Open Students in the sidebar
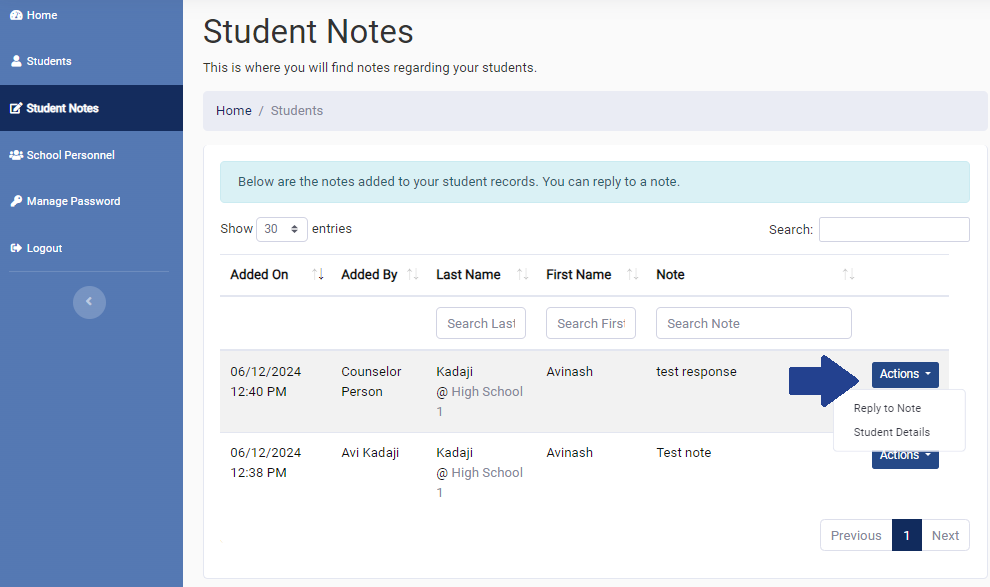Screen dimensions: 990x587 [49, 61]
